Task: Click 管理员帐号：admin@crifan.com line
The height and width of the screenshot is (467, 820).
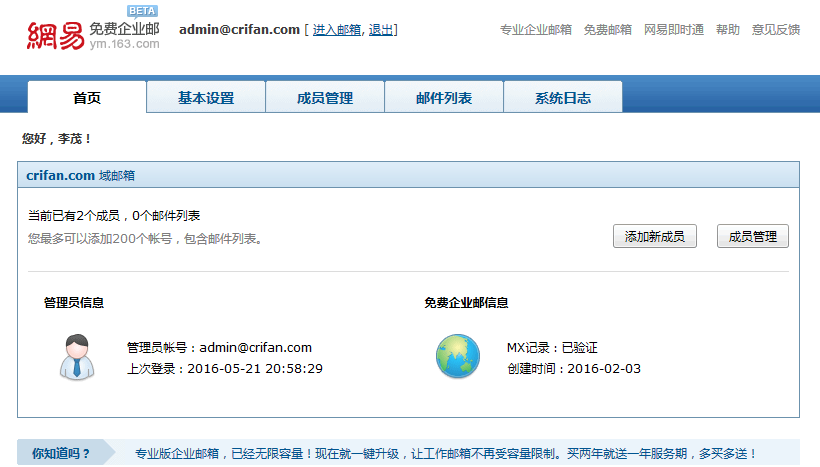Action: 219,348
